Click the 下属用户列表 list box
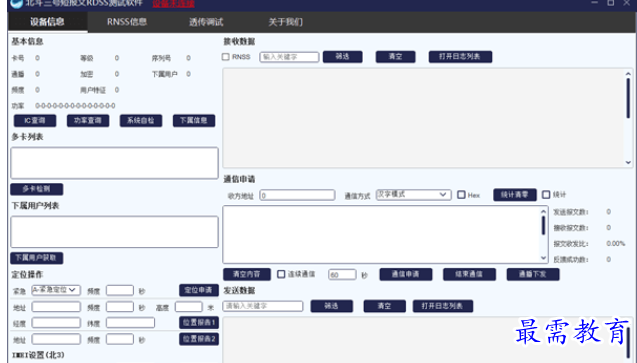The height and width of the screenshot is (363, 637). (115, 232)
